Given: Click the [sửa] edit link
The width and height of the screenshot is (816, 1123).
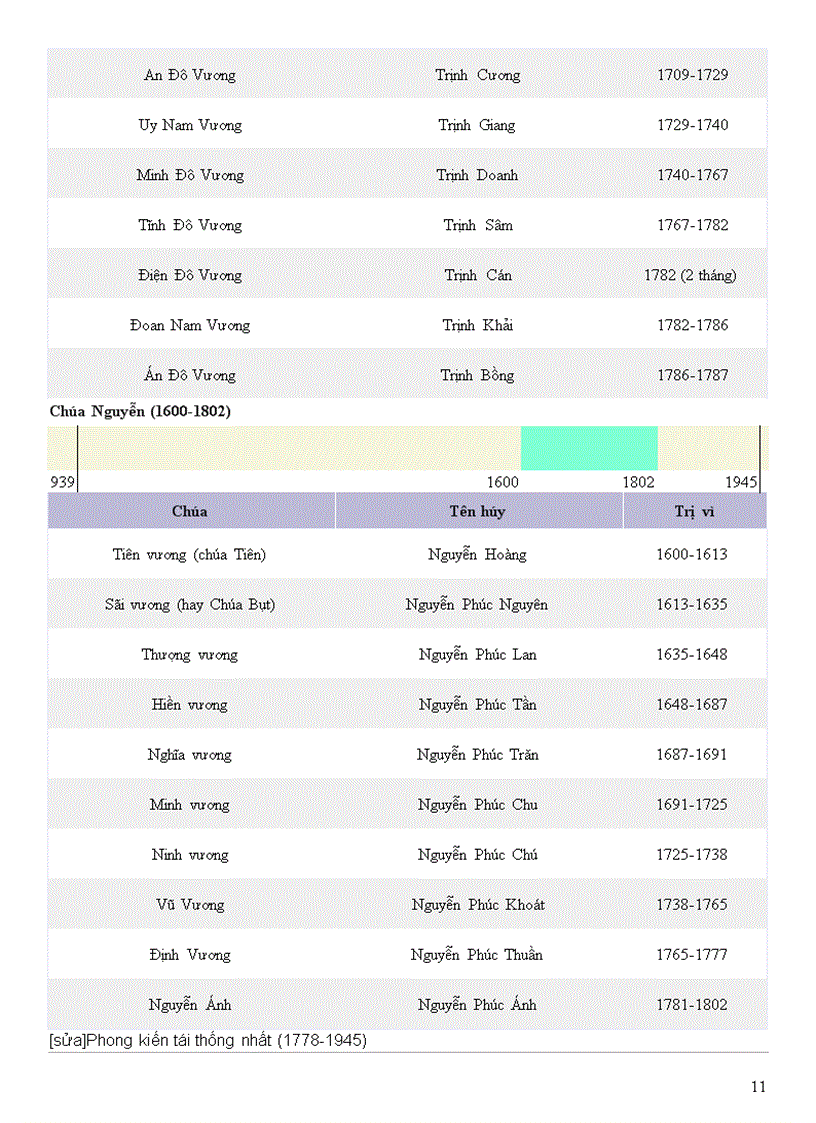Looking at the screenshot, I should (66, 1040).
